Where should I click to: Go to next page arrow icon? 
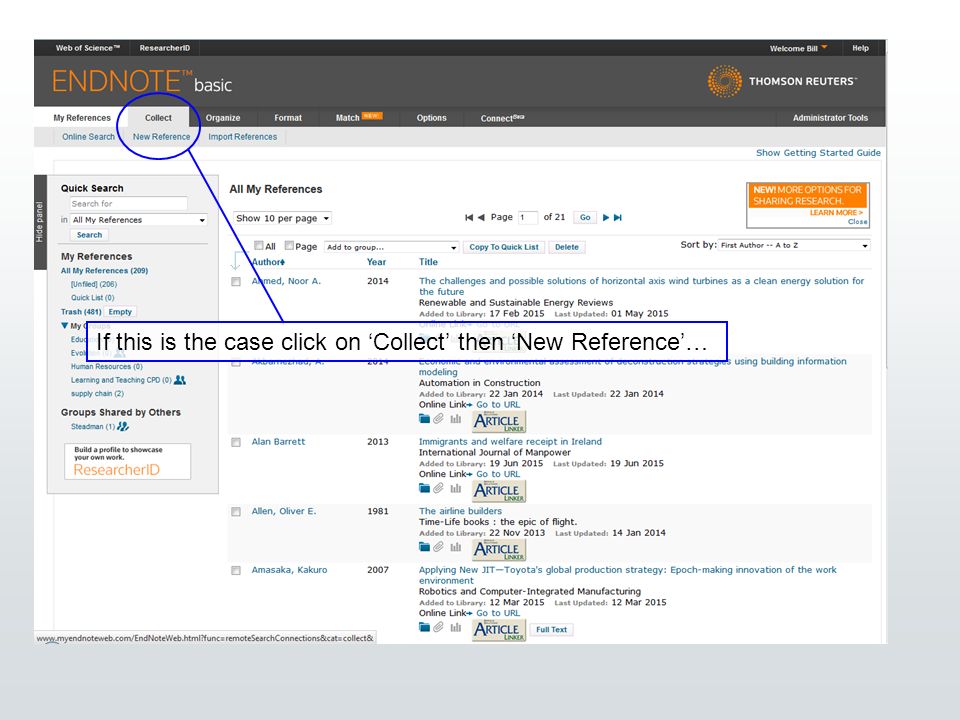coord(606,217)
